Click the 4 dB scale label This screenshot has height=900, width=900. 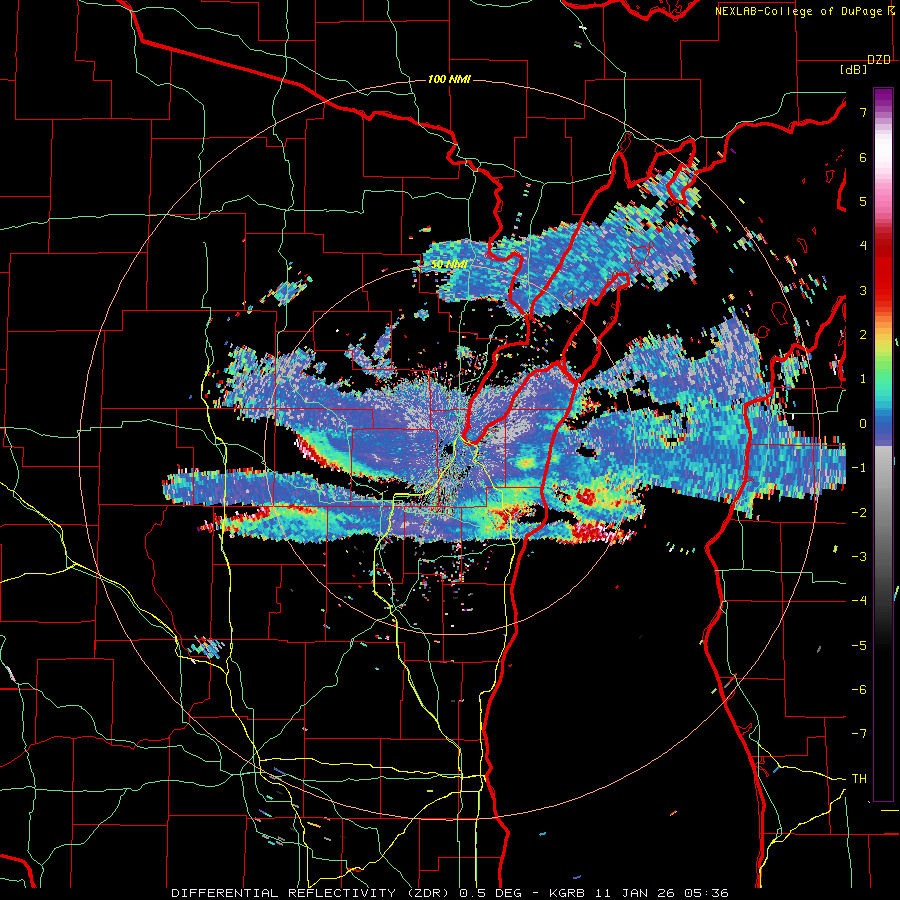pos(863,246)
